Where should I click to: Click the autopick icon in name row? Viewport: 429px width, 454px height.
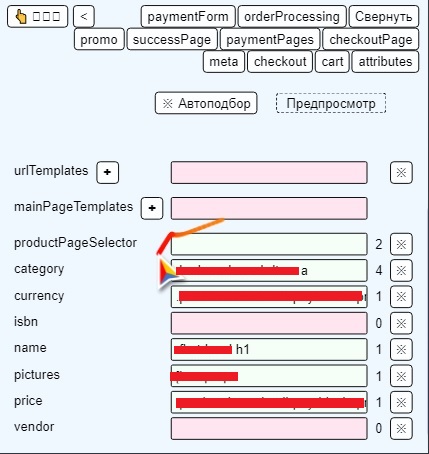(401, 349)
